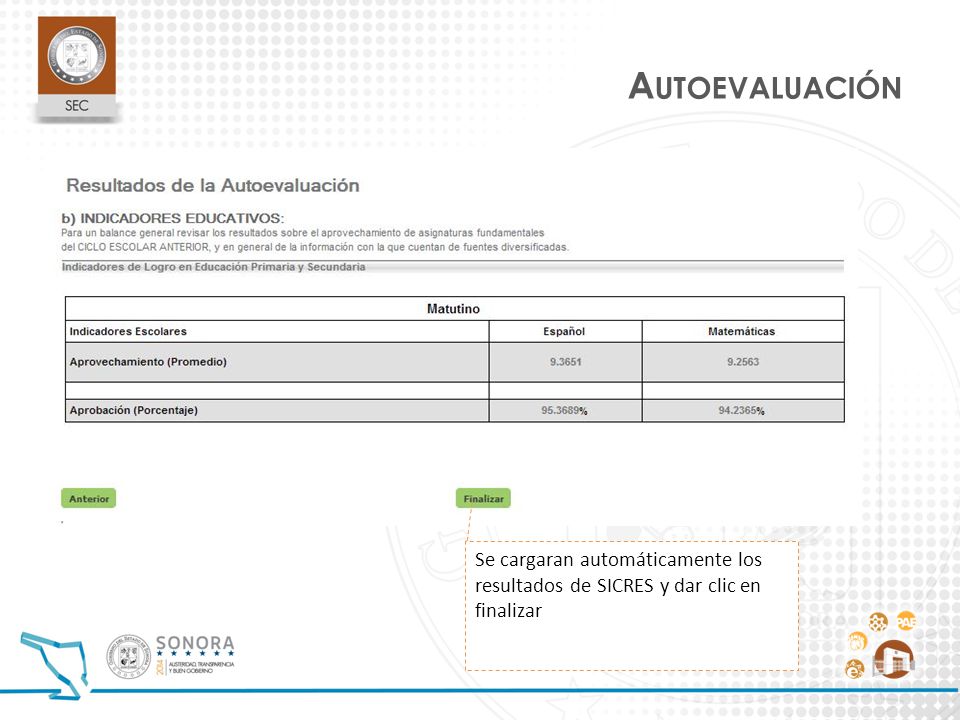Click the Aprobación (Porcentaje) row label

133,410
